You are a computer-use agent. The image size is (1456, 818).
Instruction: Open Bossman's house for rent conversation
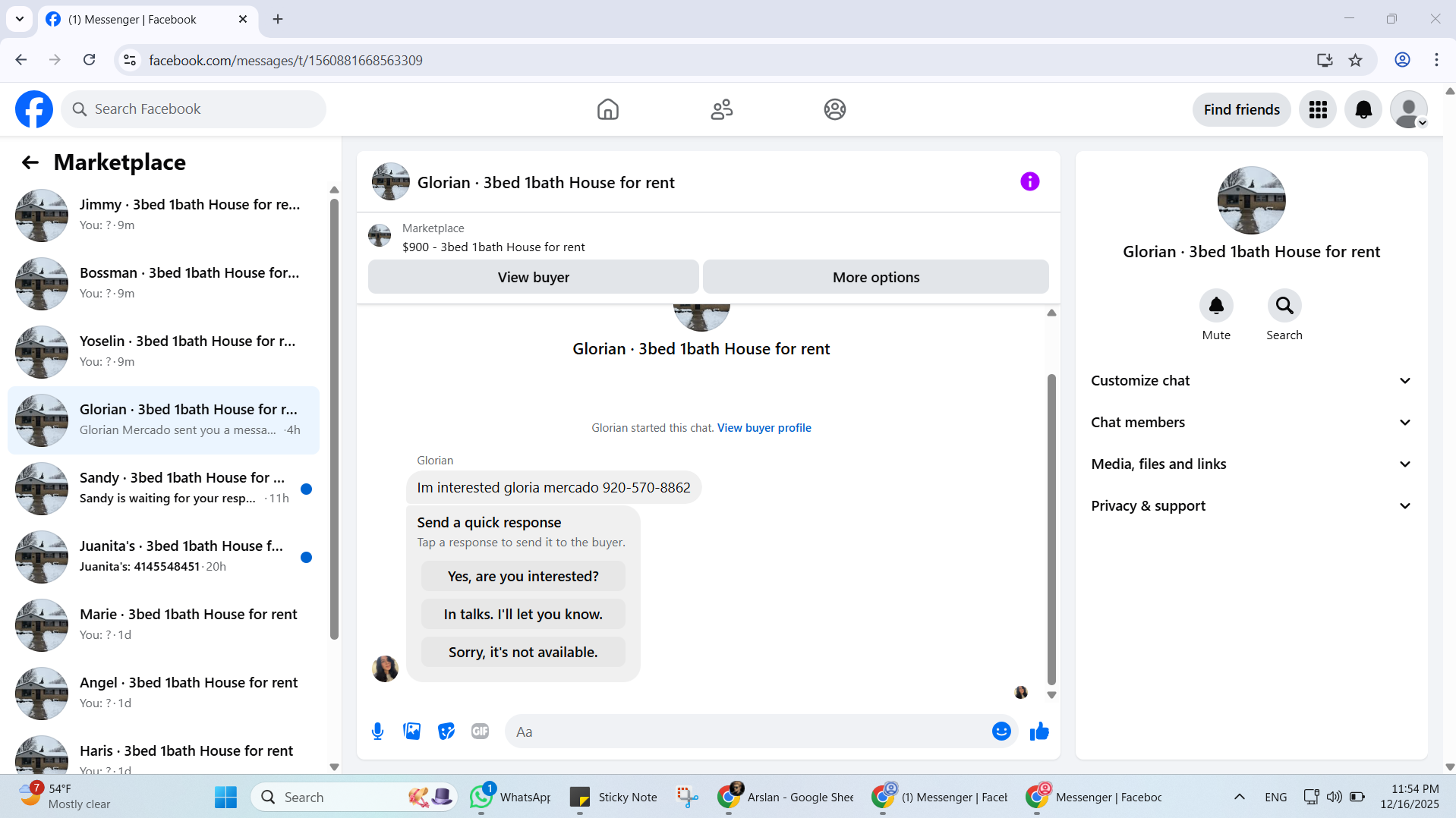click(x=163, y=283)
